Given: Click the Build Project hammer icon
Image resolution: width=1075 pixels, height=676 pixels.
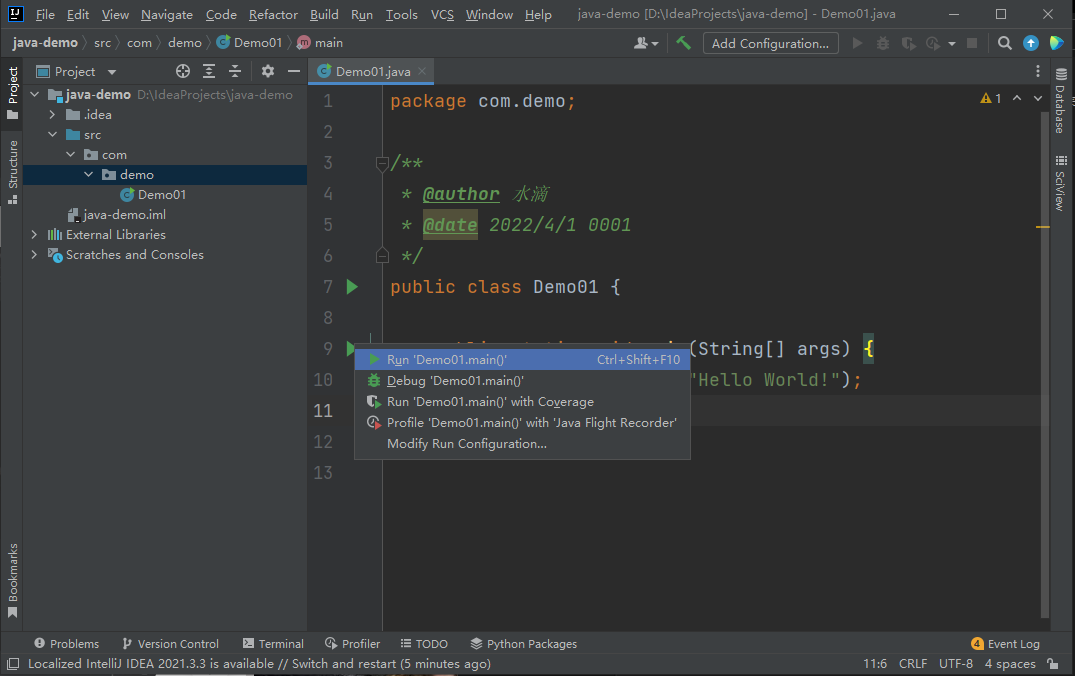Looking at the screenshot, I should (x=684, y=43).
